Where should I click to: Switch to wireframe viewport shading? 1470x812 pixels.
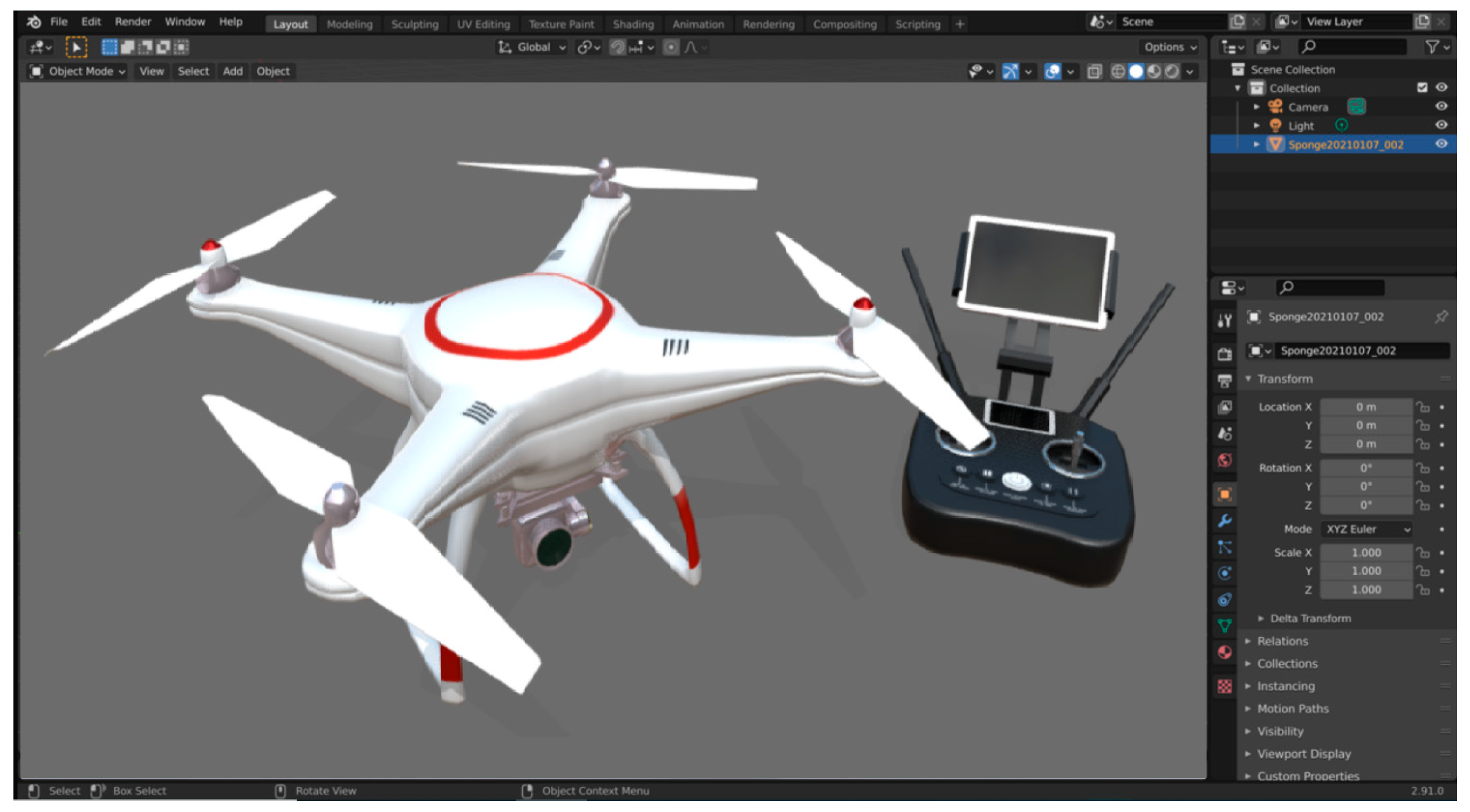click(1117, 71)
